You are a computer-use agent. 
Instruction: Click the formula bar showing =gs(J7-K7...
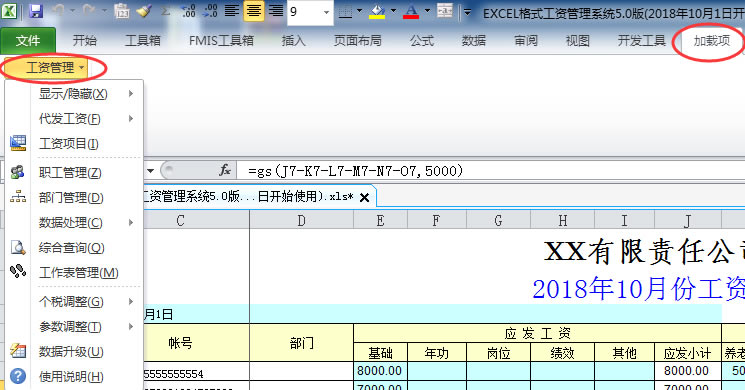pos(492,171)
